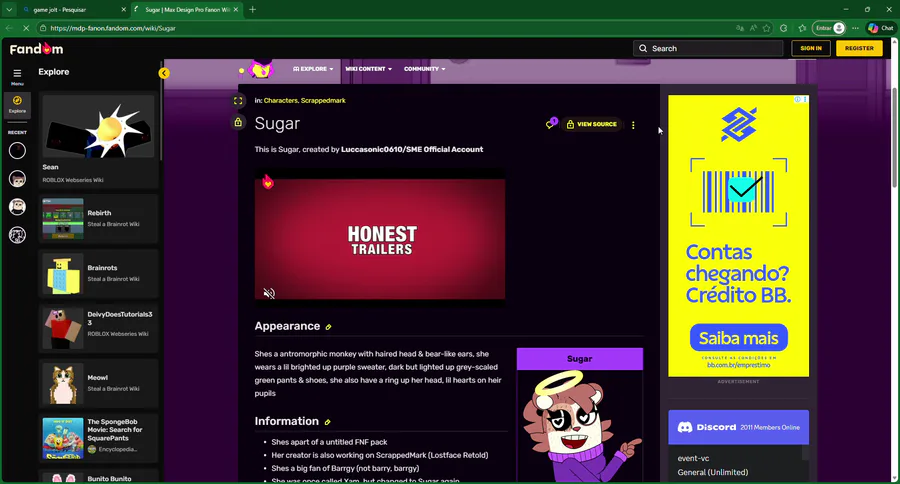Click the page vertical scrollbar
900x484 pixels.
coord(895,138)
